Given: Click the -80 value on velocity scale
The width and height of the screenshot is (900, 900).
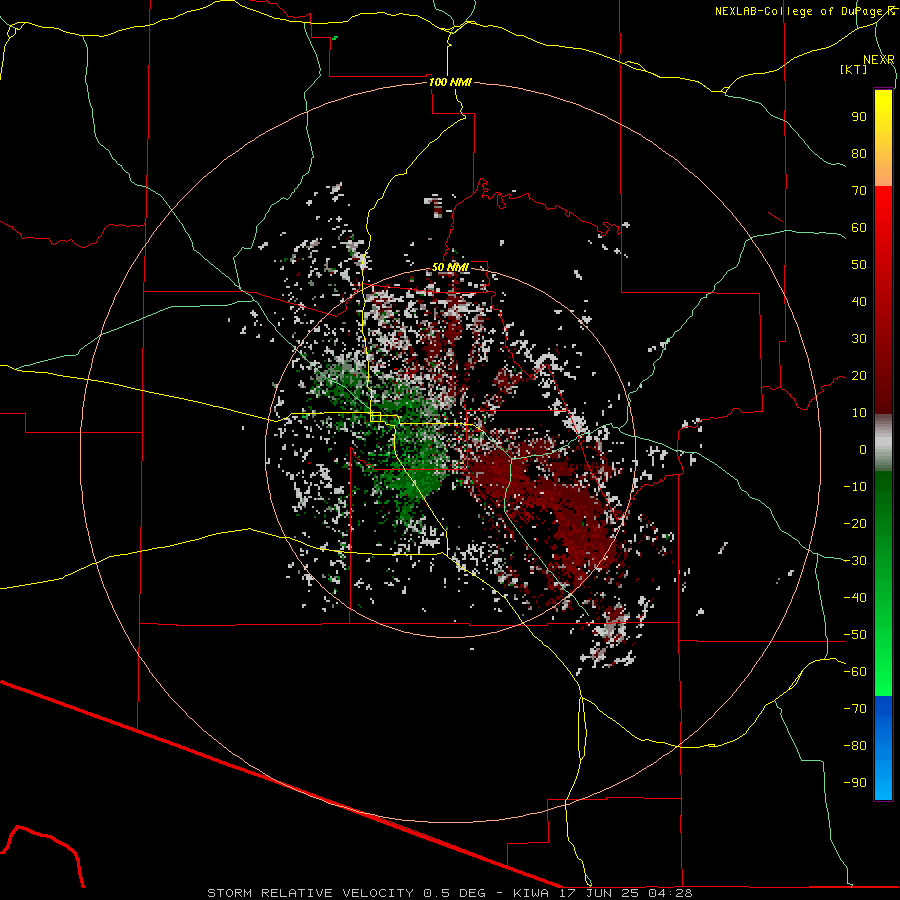Looking at the screenshot, I should tap(855, 746).
